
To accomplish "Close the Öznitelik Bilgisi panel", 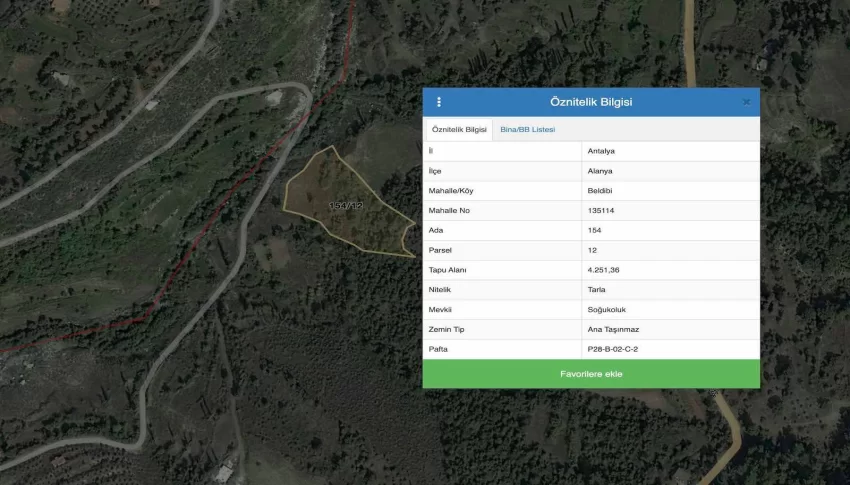I will (746, 102).
